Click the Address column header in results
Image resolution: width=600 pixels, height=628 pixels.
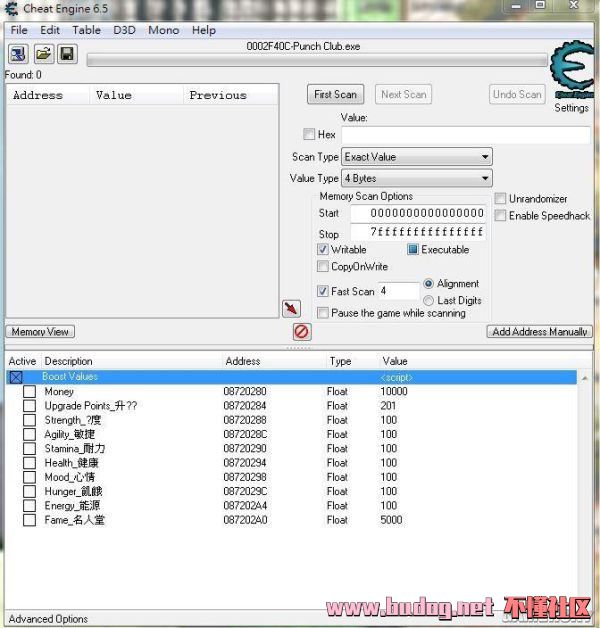(38, 95)
